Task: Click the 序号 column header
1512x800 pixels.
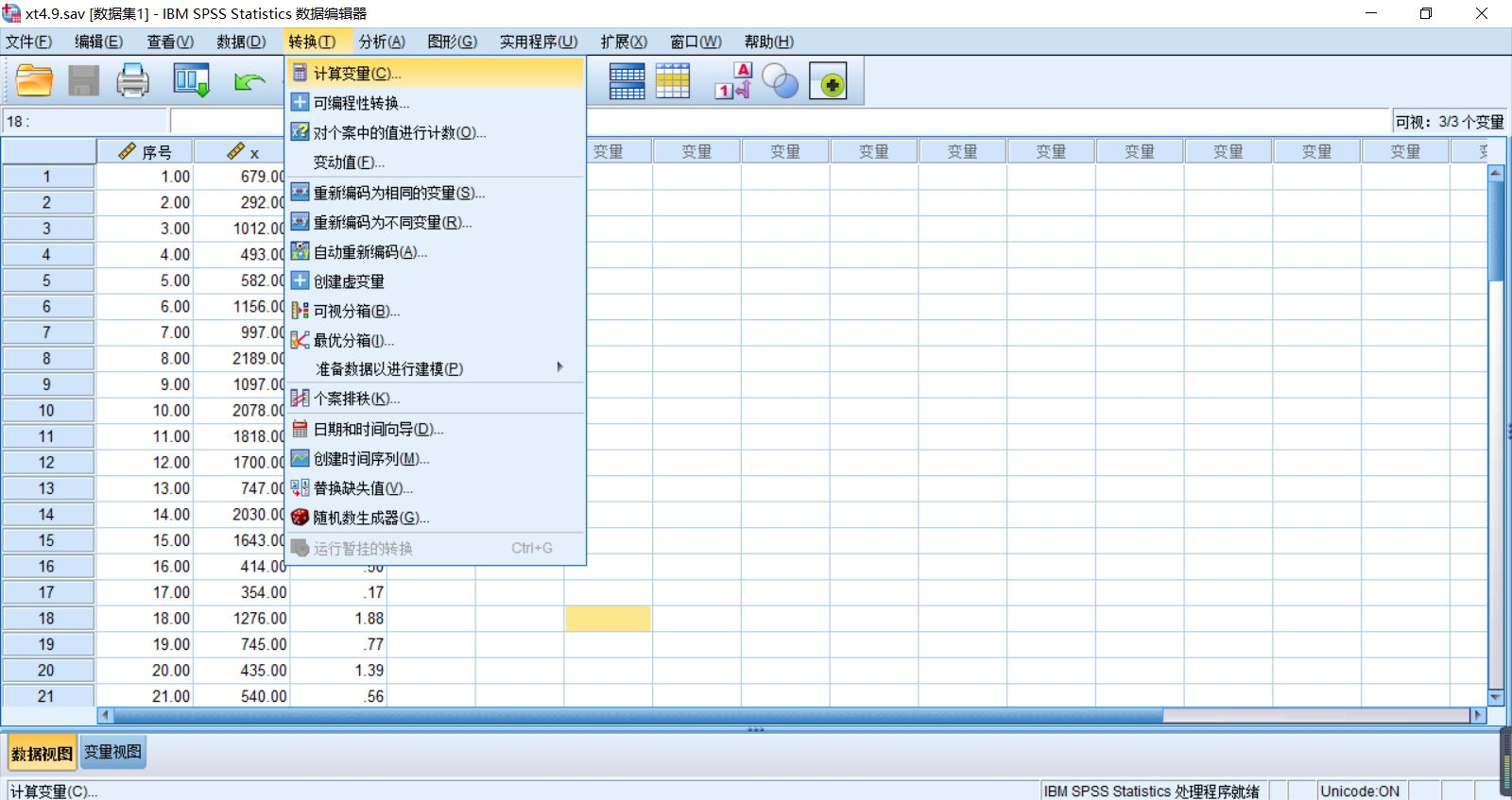Action: click(x=146, y=152)
